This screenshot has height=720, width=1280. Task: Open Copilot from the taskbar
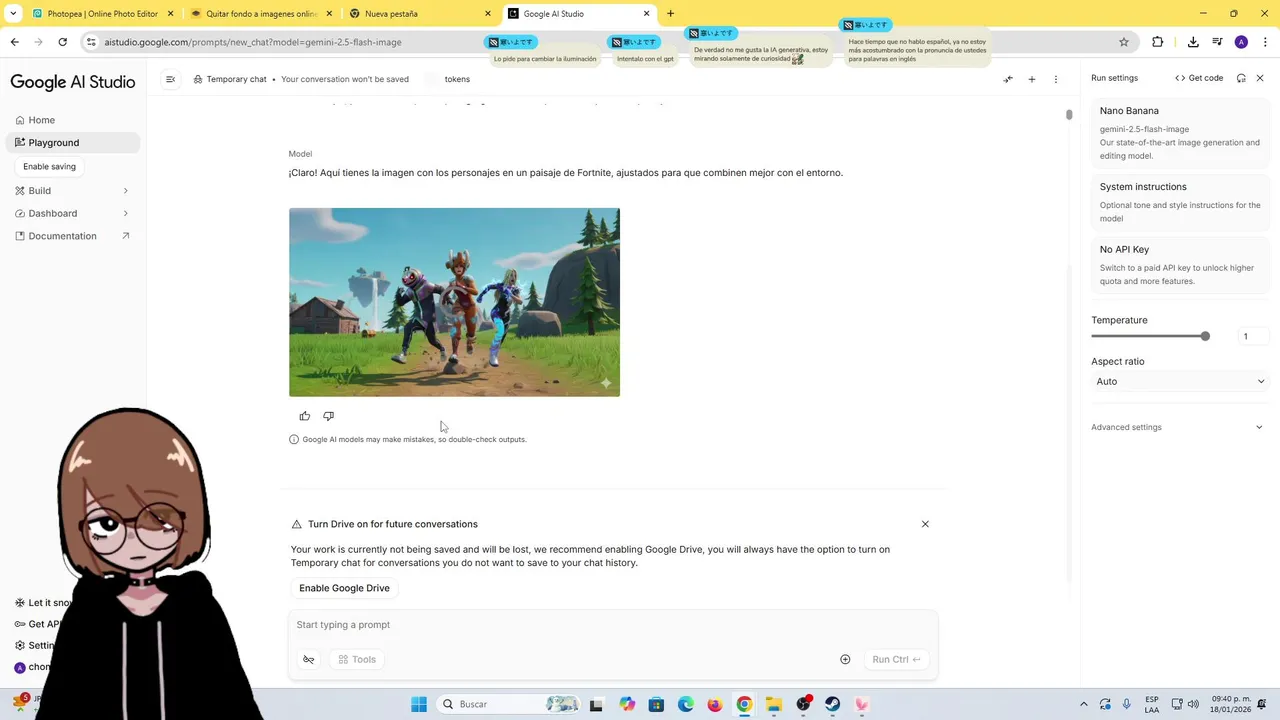coord(627,704)
